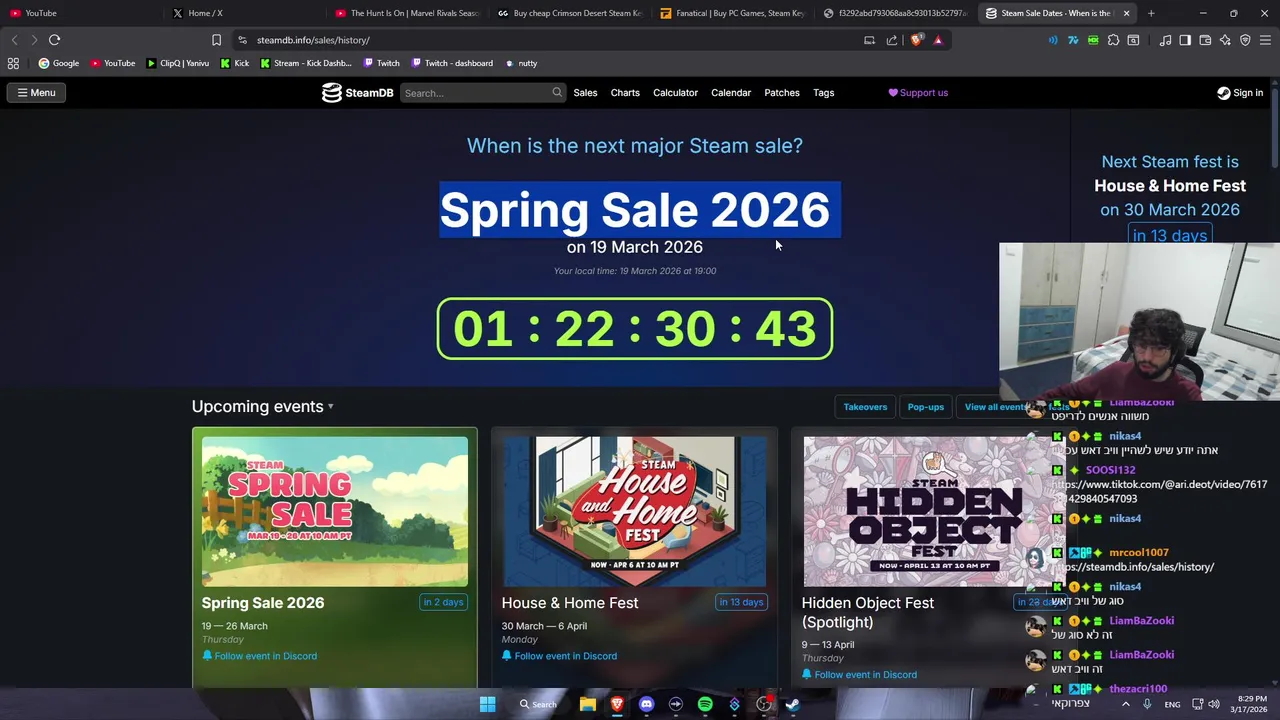Click the 'in 13 days' sidebar badge

coord(1170,236)
